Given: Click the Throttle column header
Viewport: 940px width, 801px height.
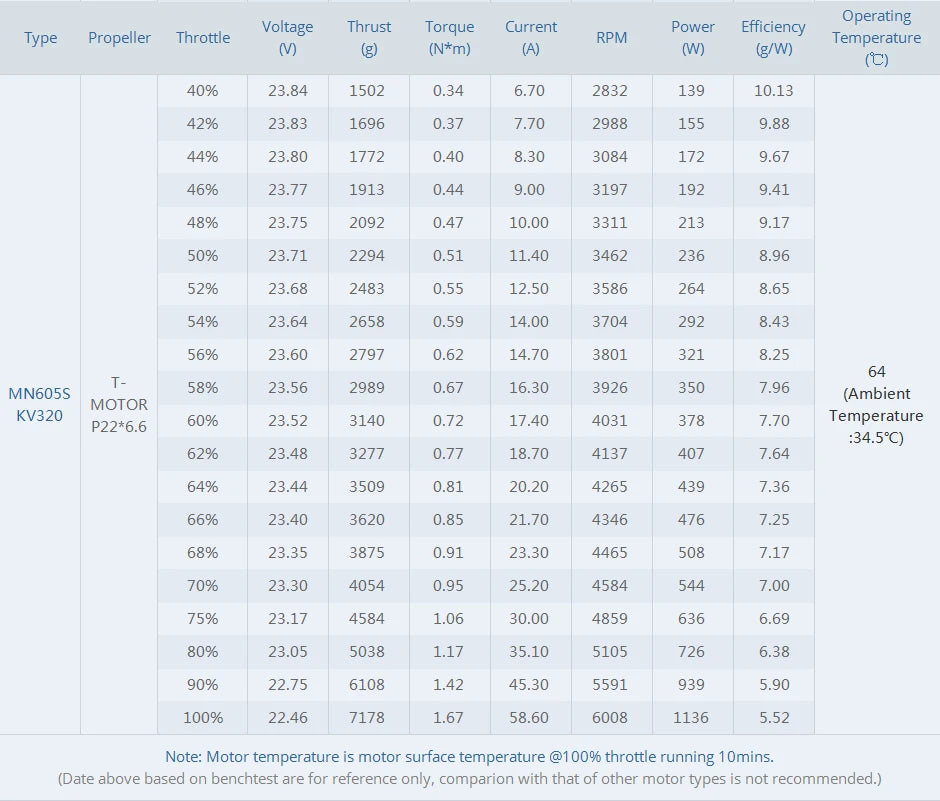Looking at the screenshot, I should click(203, 37).
